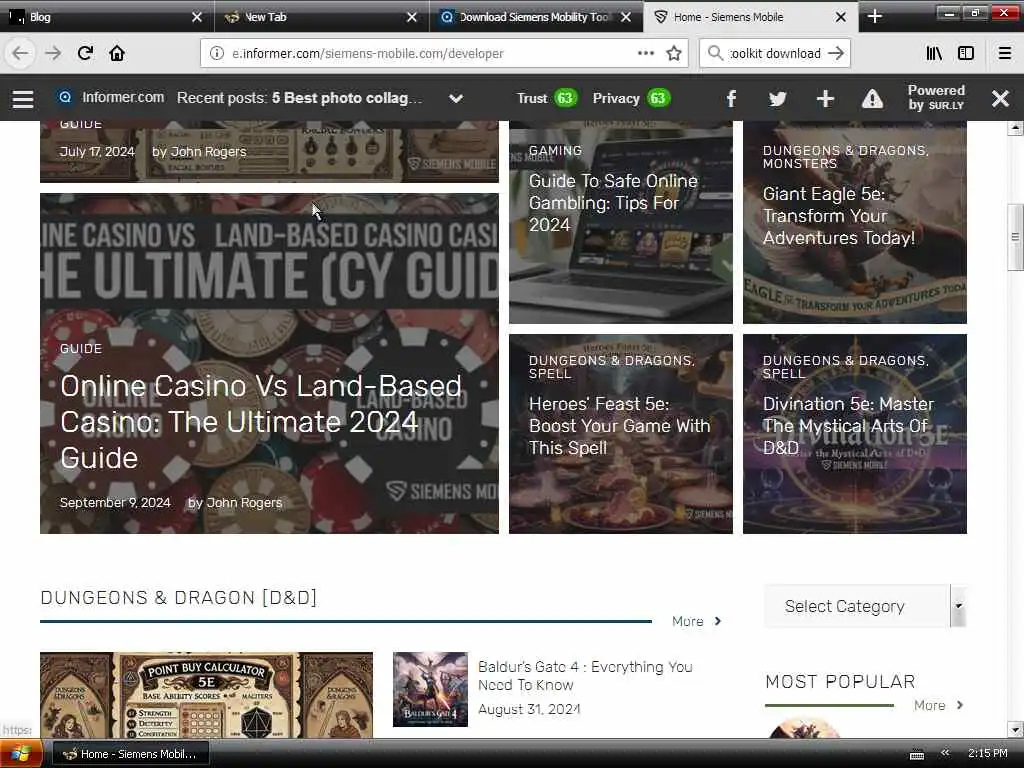The height and width of the screenshot is (768, 1024).
Task: Open Divination 5e article
Action: (848, 426)
